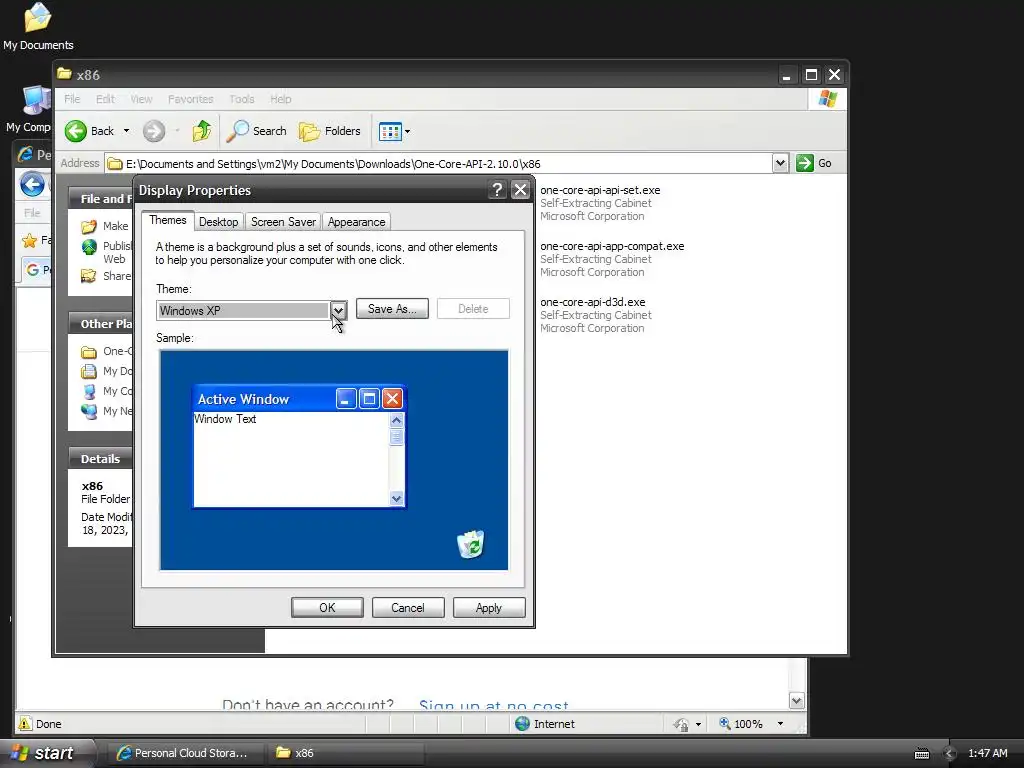Click the x86 folder icon in the title bar

64,74
